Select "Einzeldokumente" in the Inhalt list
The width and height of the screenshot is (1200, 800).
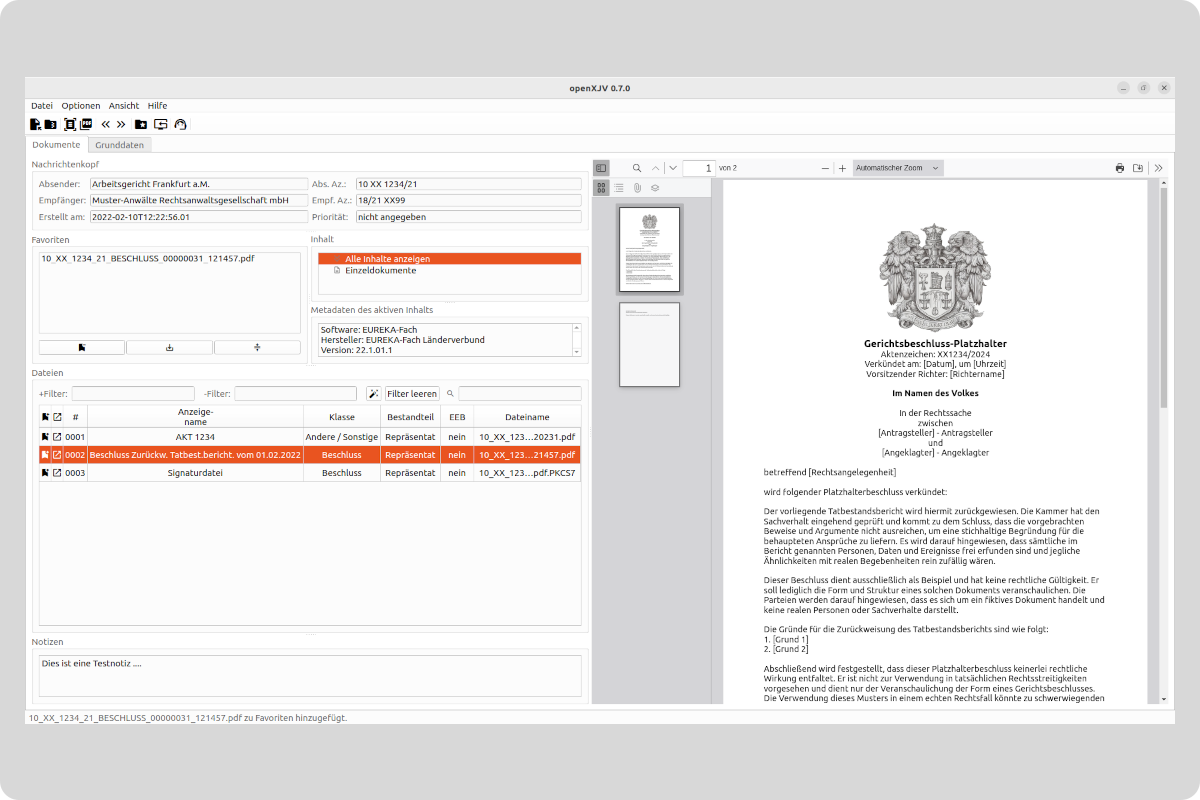(381, 269)
